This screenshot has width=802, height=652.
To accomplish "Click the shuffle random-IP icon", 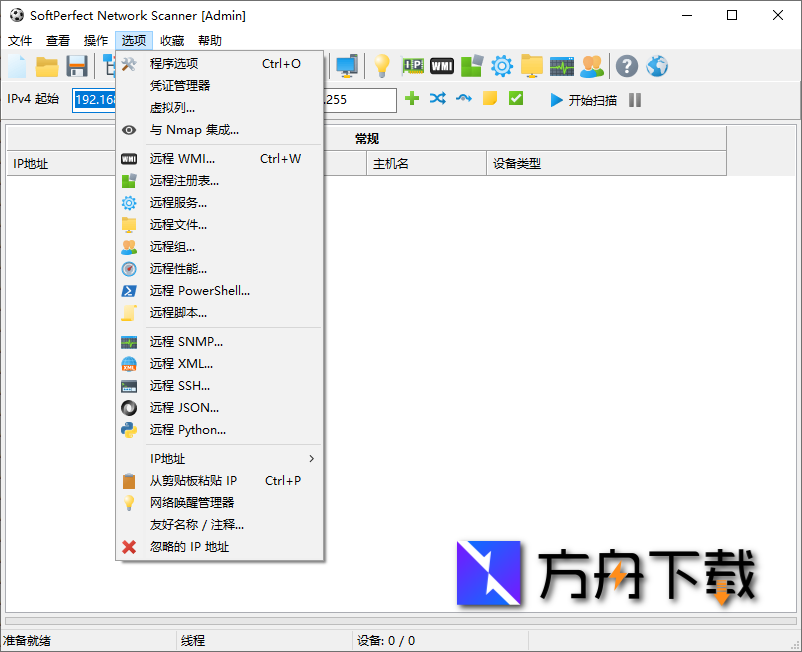I will click(438, 100).
